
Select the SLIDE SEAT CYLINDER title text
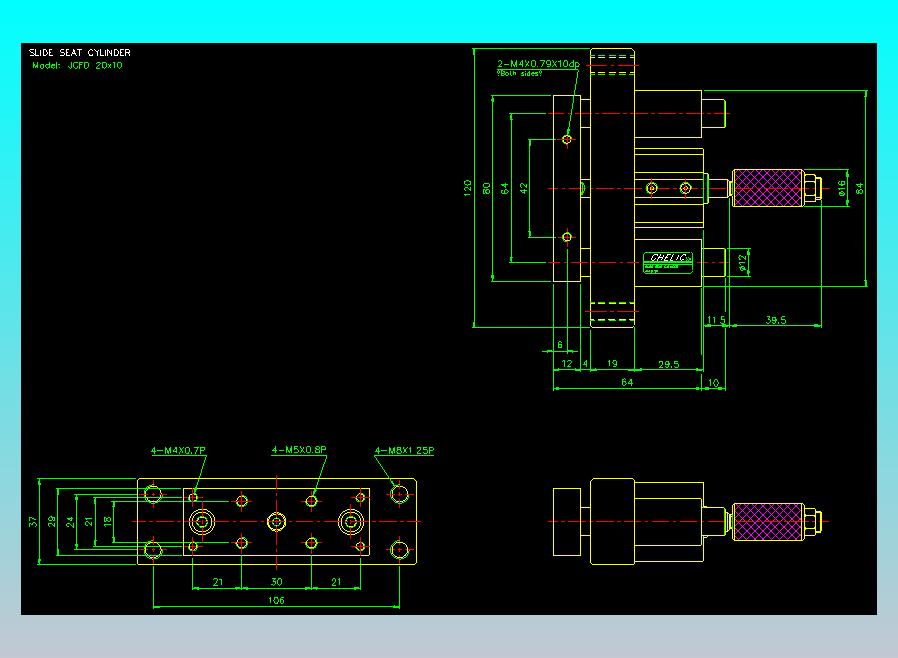tap(80, 52)
